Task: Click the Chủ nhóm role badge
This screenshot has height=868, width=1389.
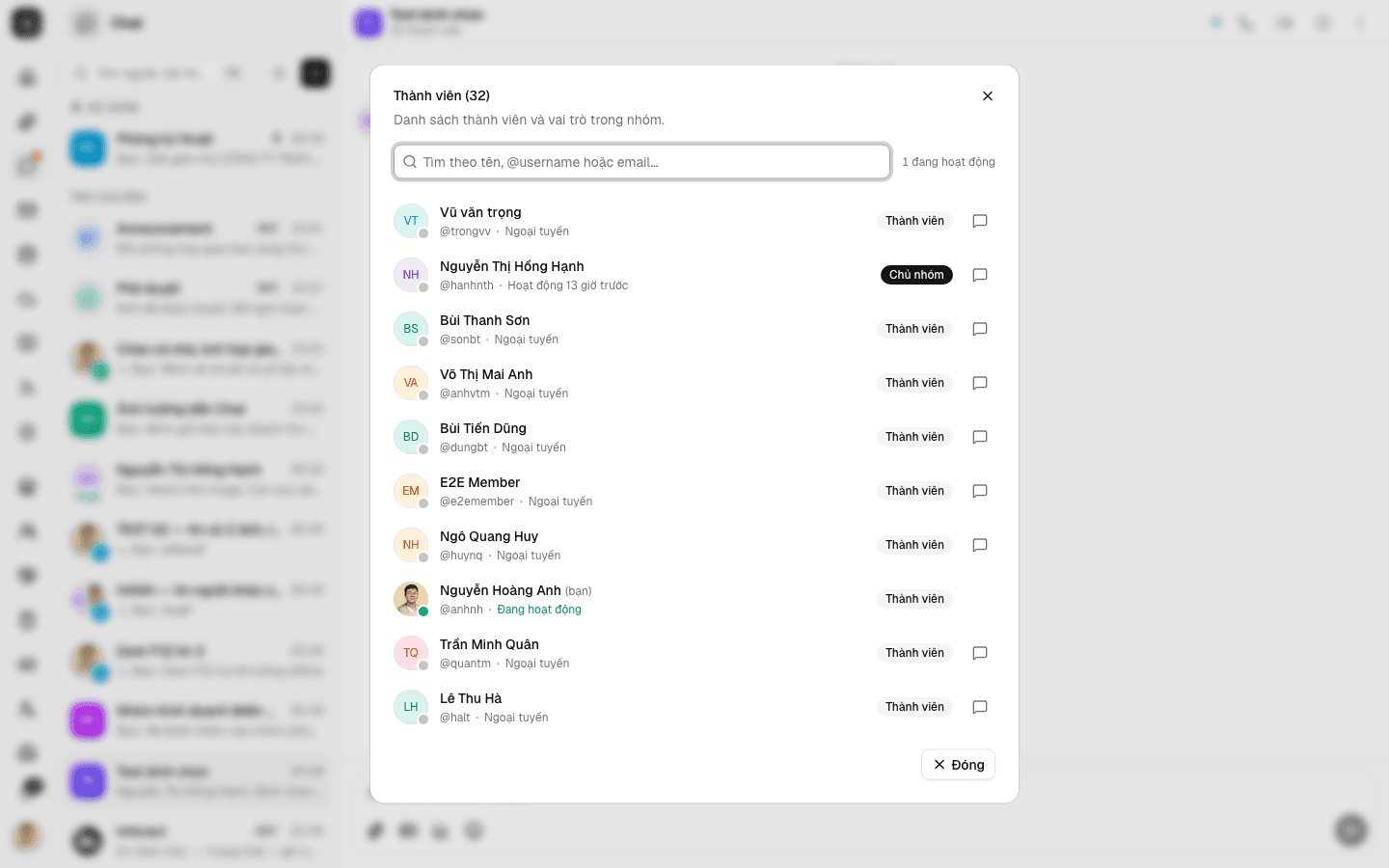Action: coord(916,275)
